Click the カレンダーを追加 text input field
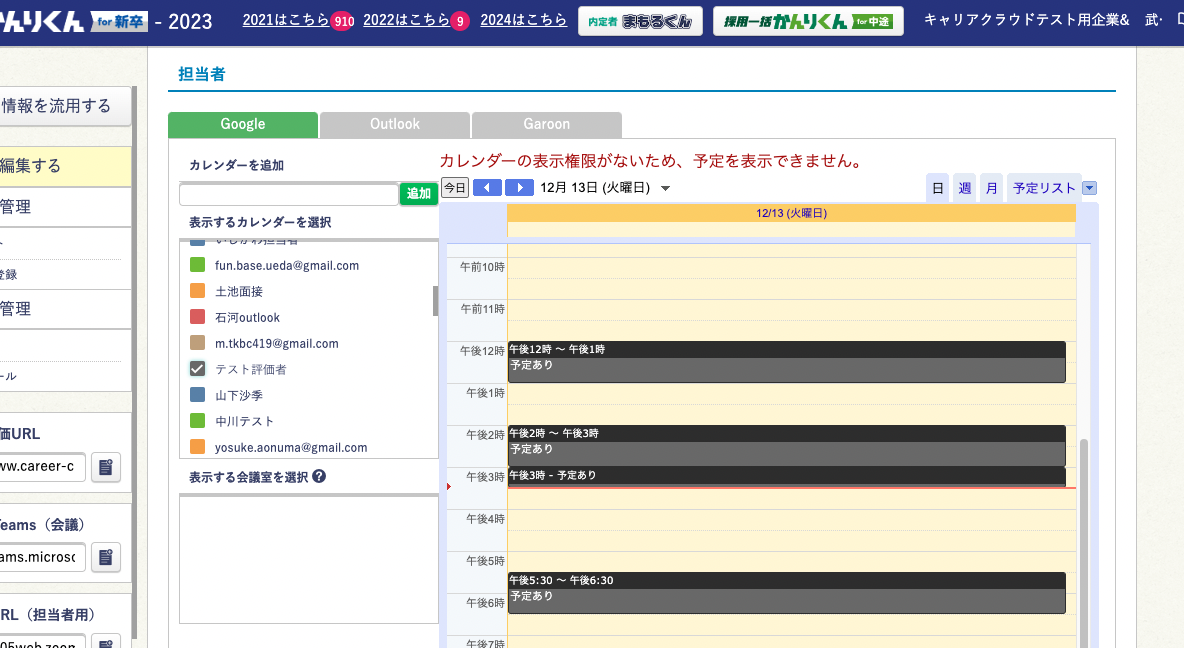Screen dimensions: 1184x648 click(x=288, y=194)
